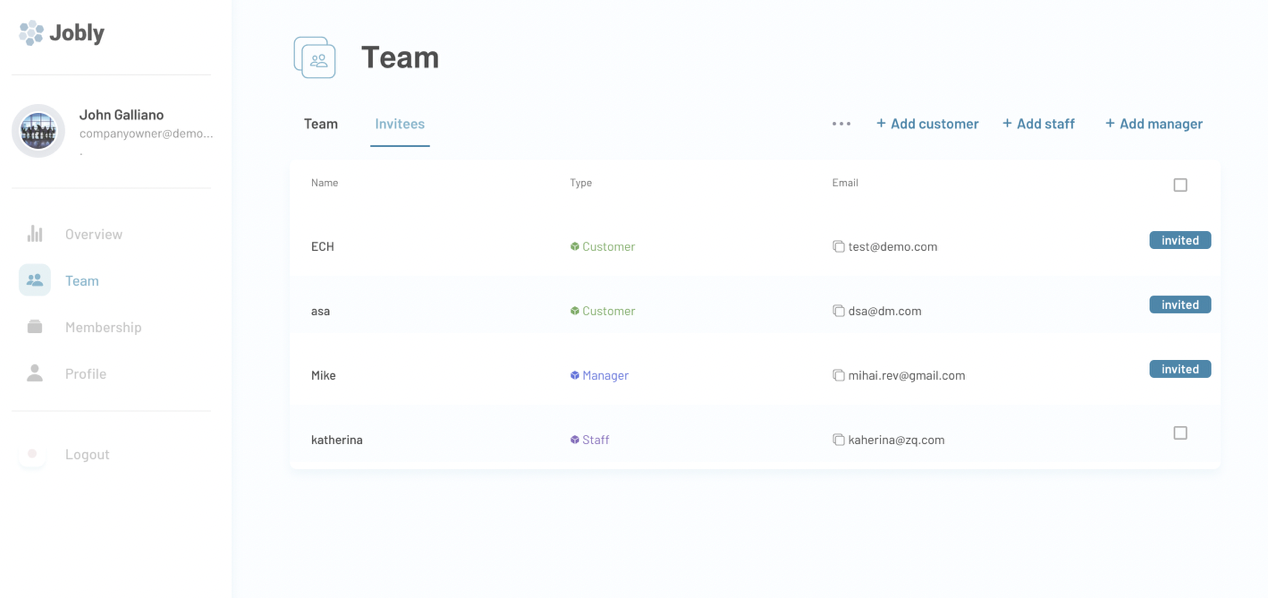This screenshot has width=1268, height=598.
Task: Click the Manager type icon in Mike row
Action: (575, 375)
